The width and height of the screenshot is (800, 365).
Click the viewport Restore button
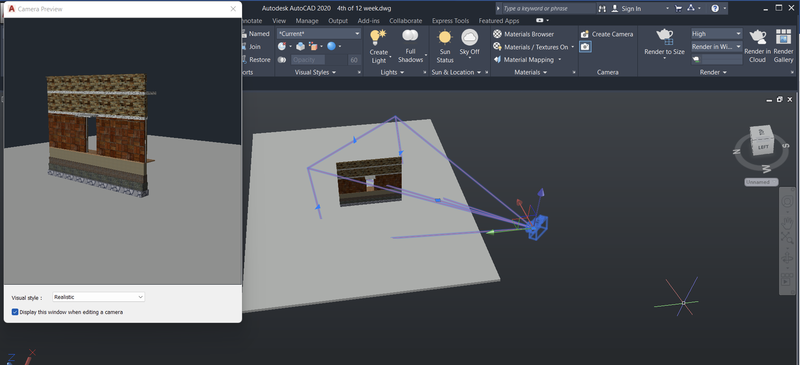(257, 59)
